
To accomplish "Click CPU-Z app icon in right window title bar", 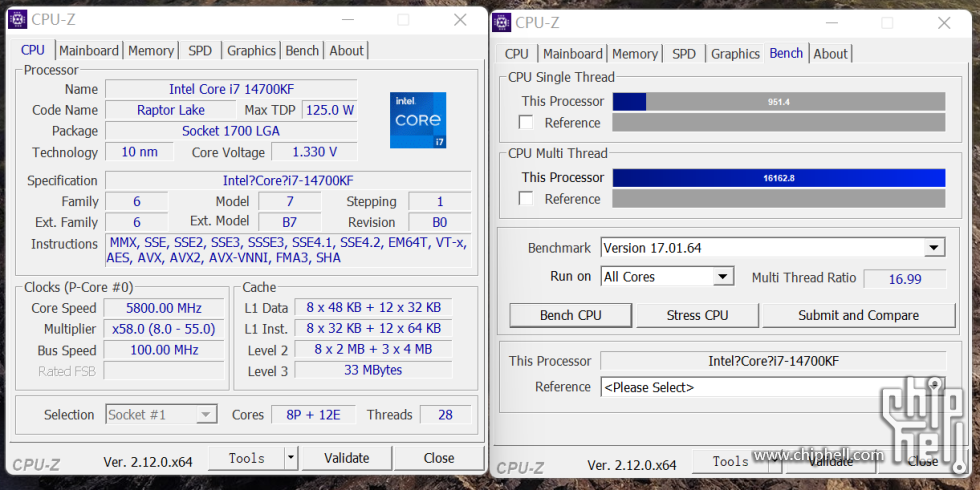I will pyautogui.click(x=501, y=22).
